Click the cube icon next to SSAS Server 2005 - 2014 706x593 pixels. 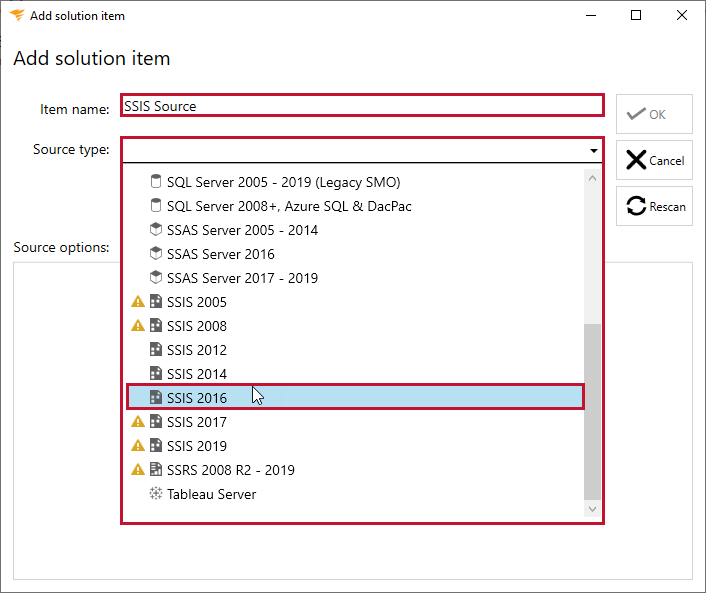click(155, 230)
